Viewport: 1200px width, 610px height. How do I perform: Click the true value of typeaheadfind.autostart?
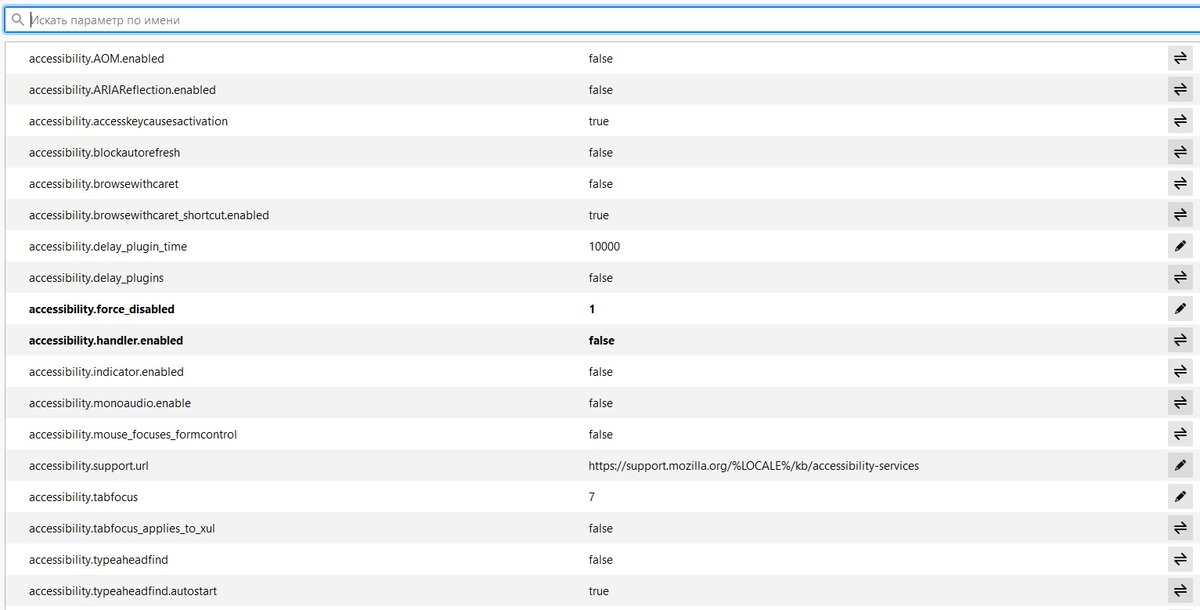click(x=599, y=591)
